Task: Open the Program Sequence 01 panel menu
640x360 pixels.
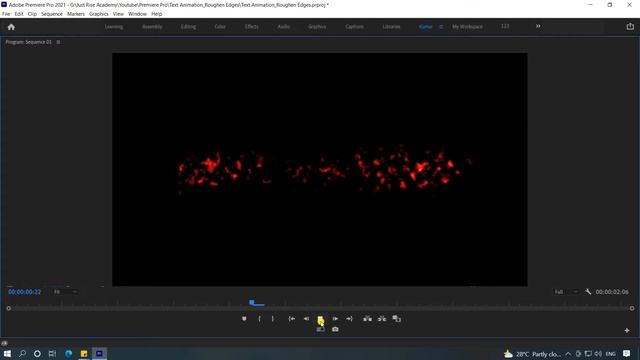Action: (58, 42)
